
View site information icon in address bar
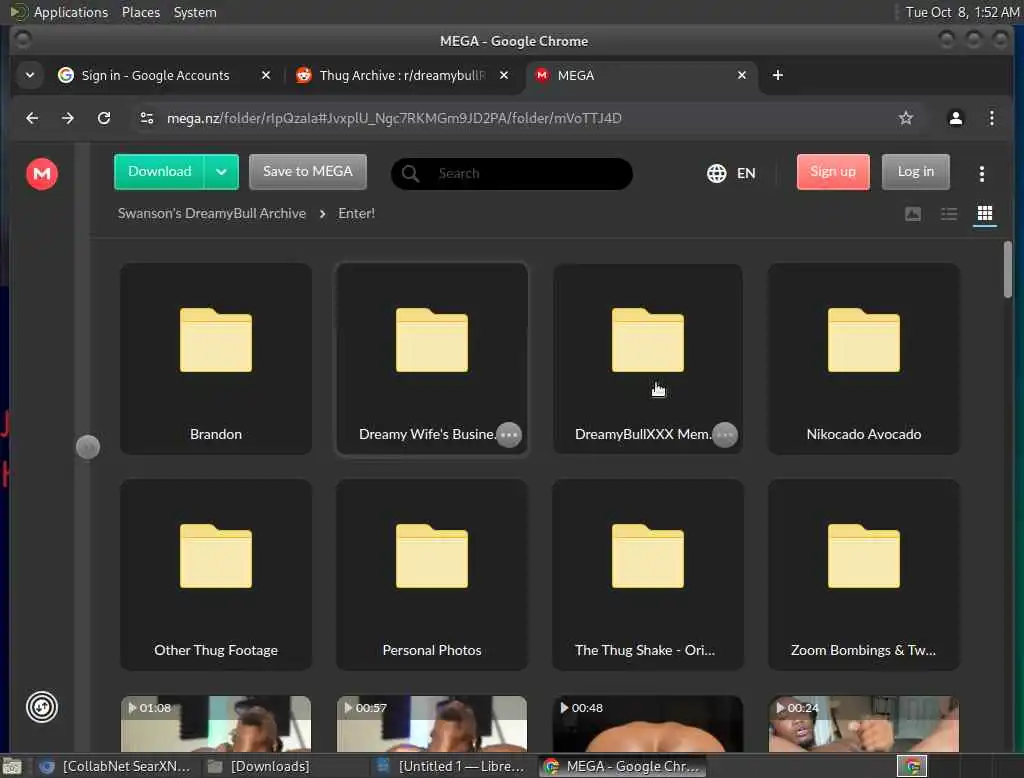(x=147, y=118)
